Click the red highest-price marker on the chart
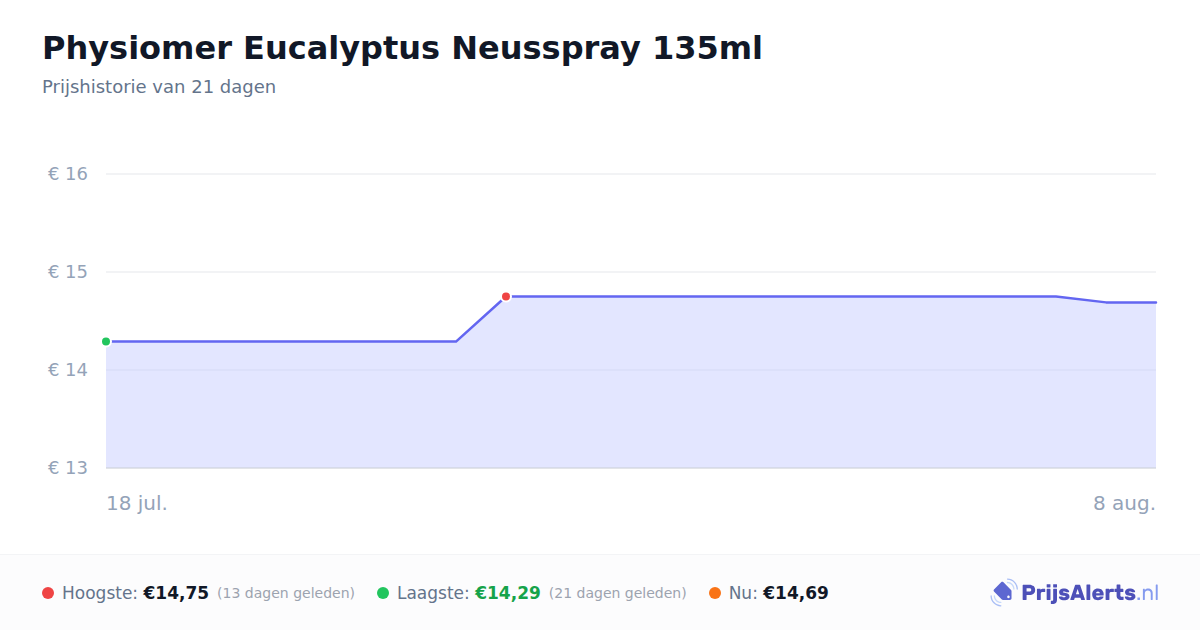The width and height of the screenshot is (1200, 630). 506,297
